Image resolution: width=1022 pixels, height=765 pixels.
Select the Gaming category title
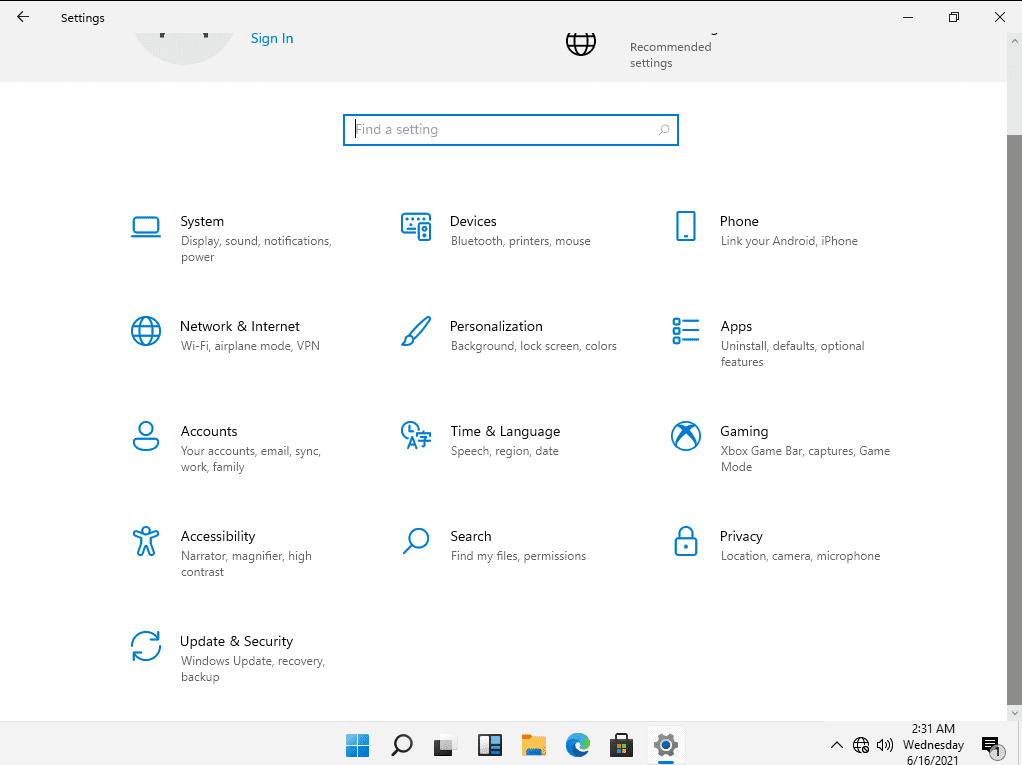pos(744,431)
